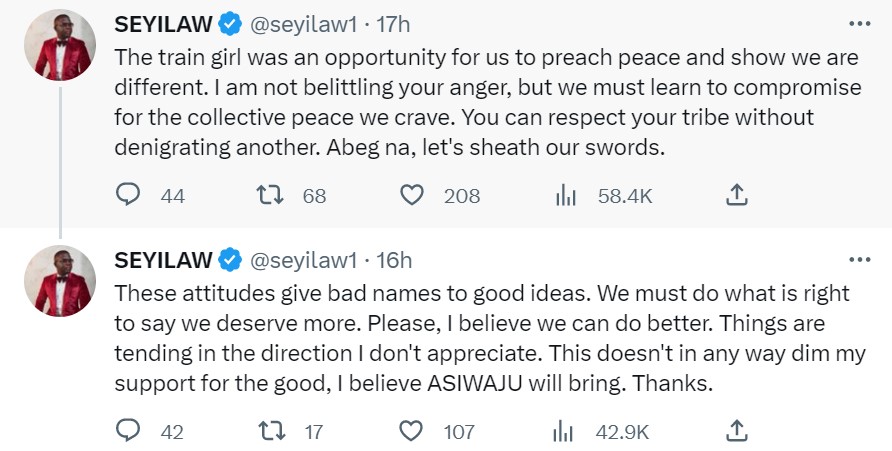Share the second tweet about ASIWAJU
Screen dimensions: 892x451
point(736,431)
